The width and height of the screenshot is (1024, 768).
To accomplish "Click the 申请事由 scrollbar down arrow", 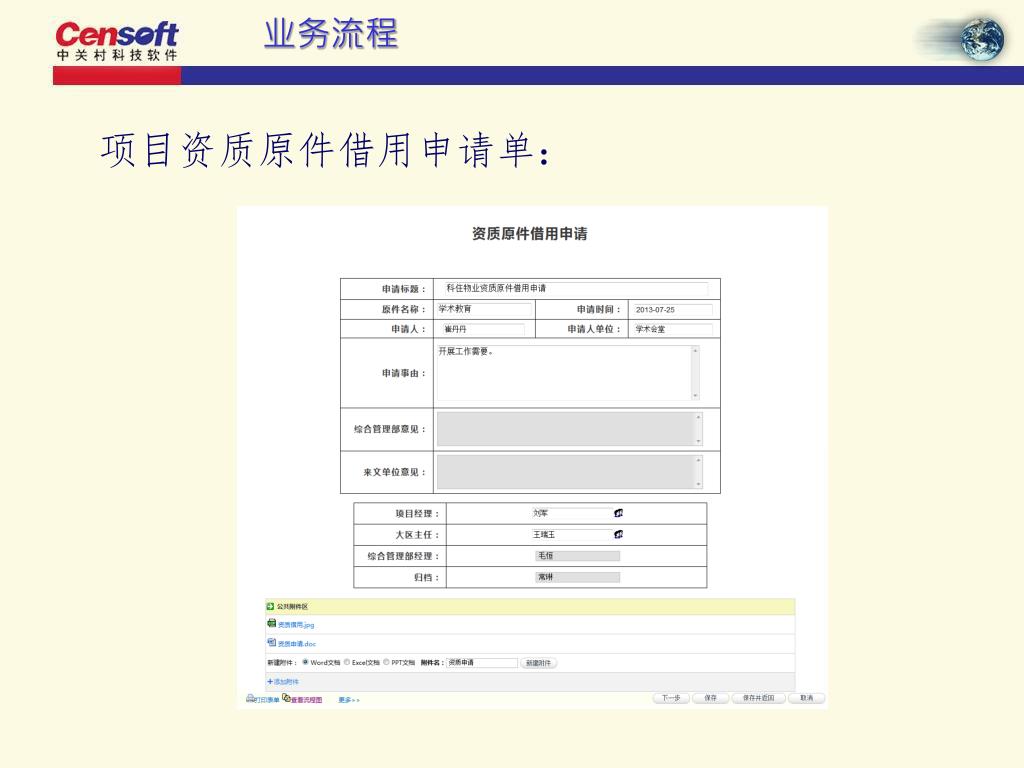I will (696, 395).
